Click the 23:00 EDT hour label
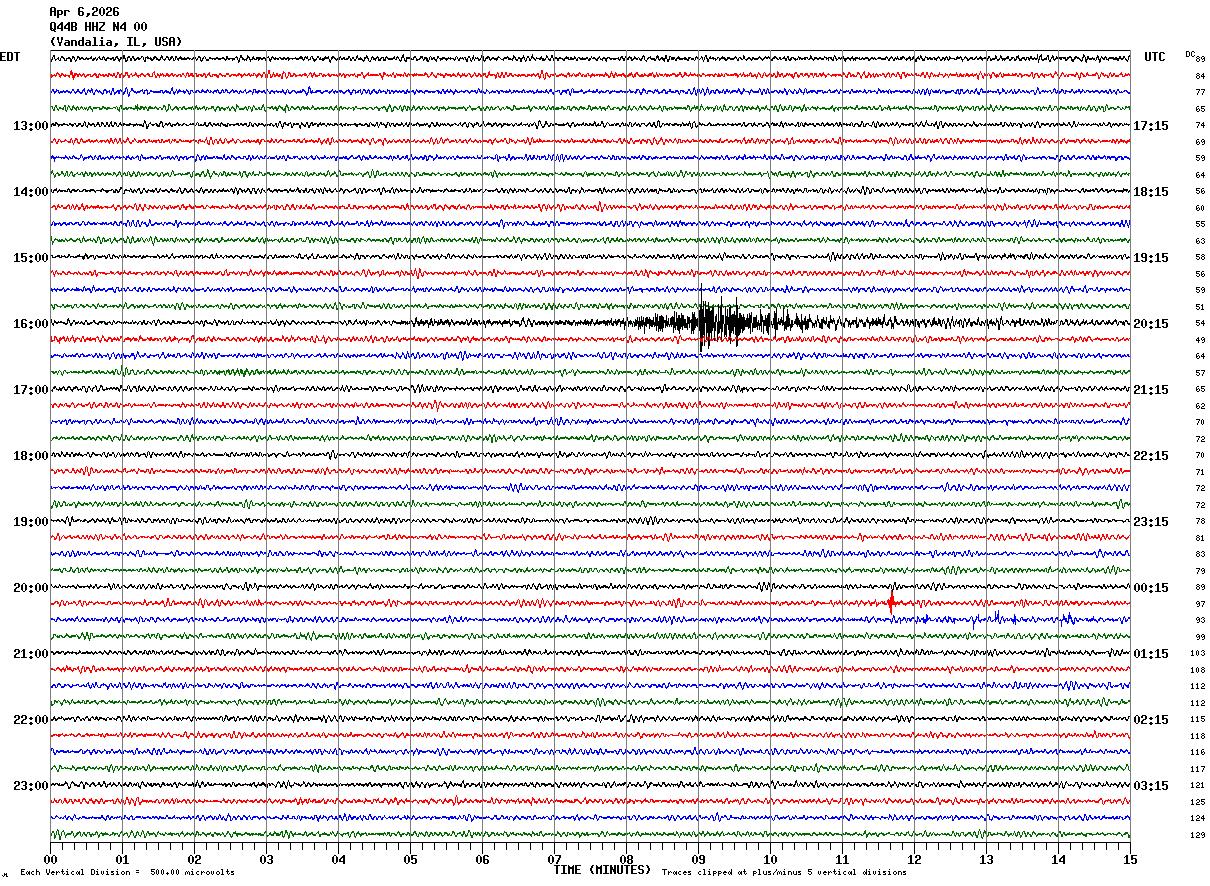 tap(31, 786)
